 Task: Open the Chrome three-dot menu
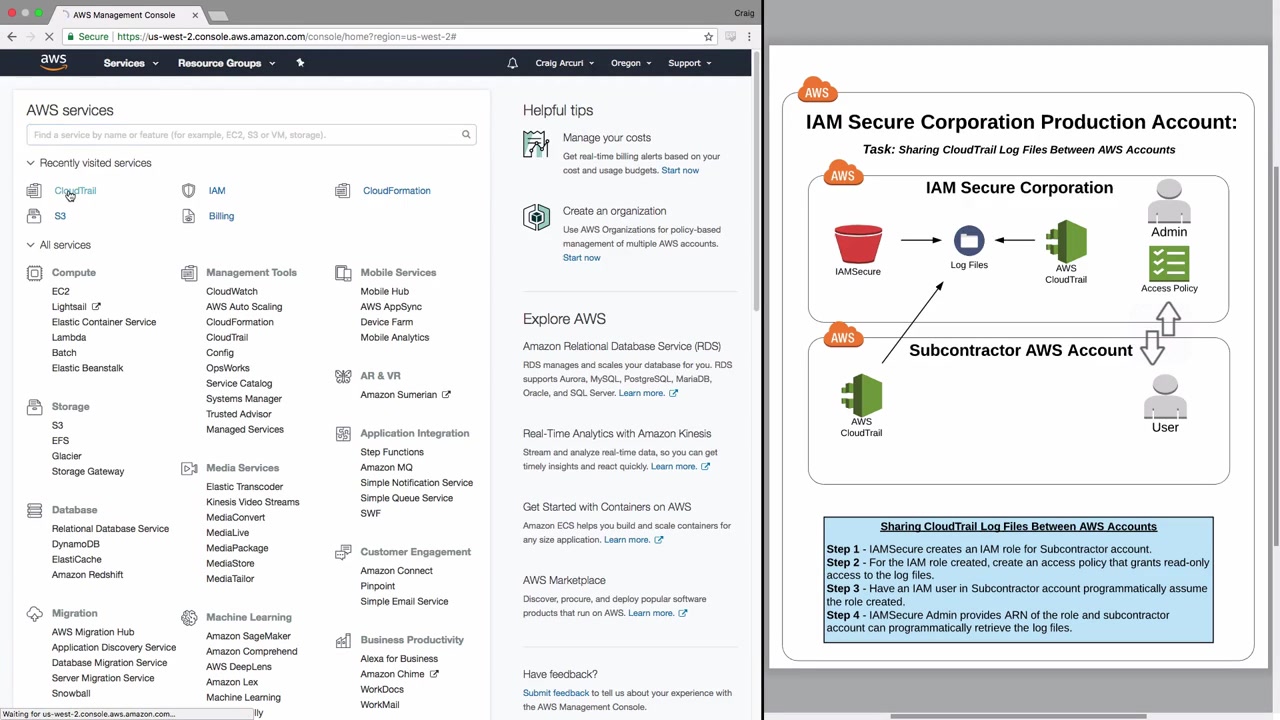pos(749,37)
